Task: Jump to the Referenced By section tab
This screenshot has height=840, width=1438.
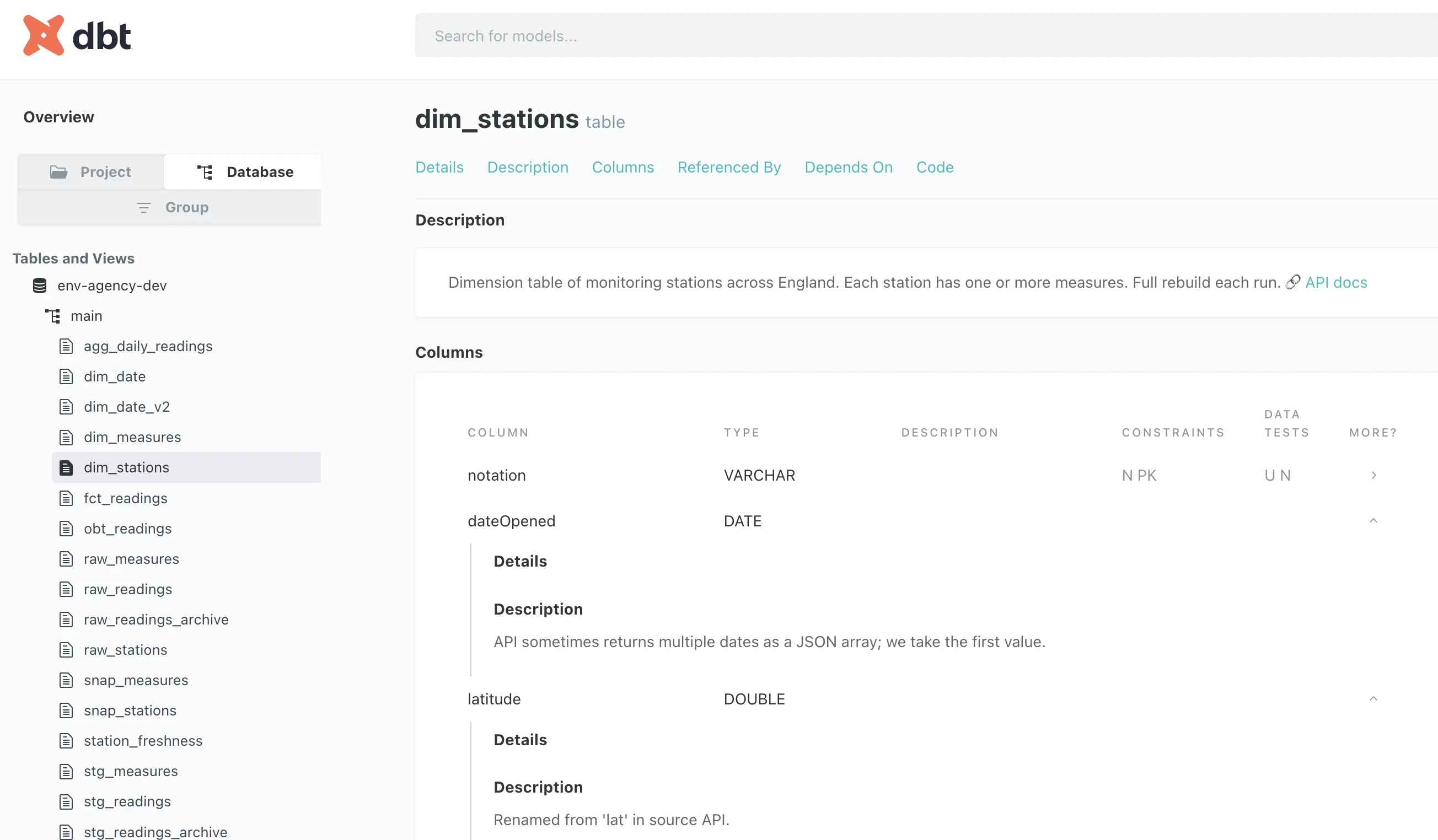Action: pyautogui.click(x=729, y=167)
